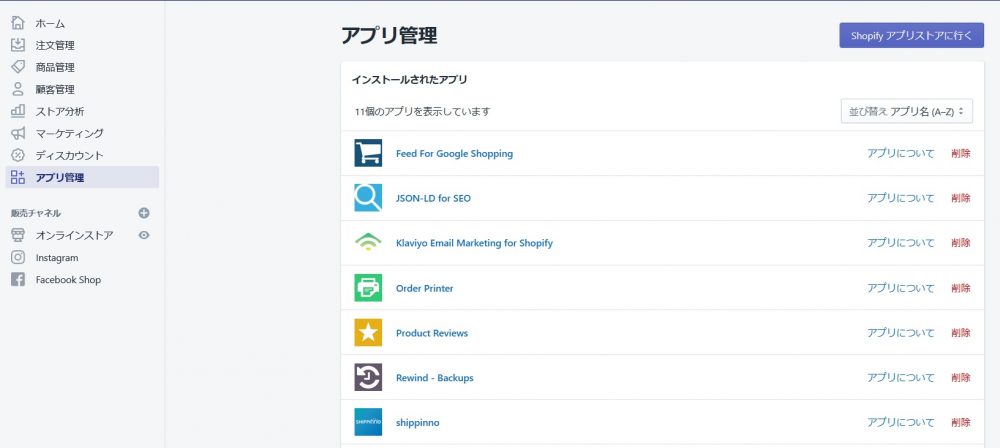Click the Product Reviews star icon

coord(368,333)
